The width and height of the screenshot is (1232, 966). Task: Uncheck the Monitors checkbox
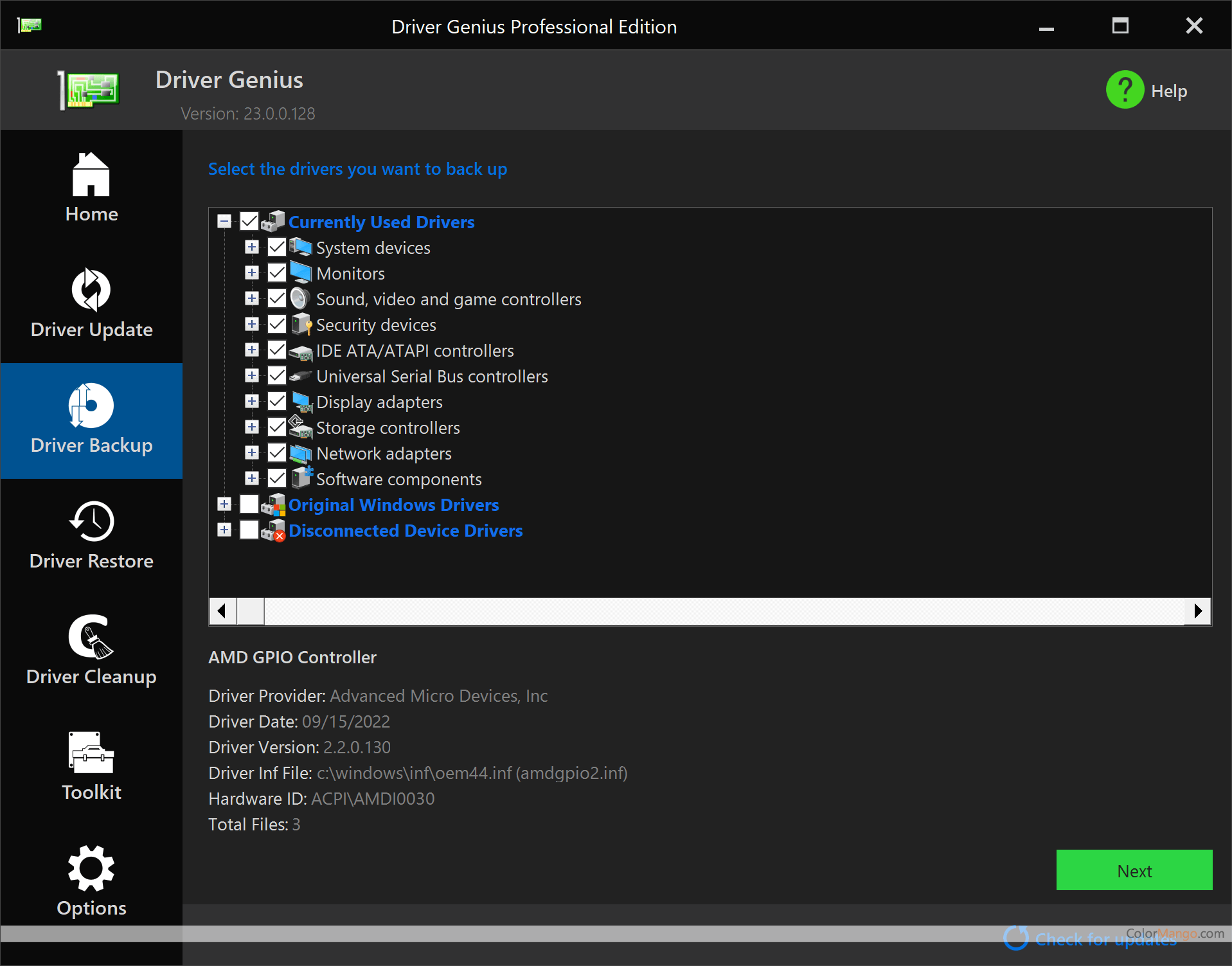277,273
